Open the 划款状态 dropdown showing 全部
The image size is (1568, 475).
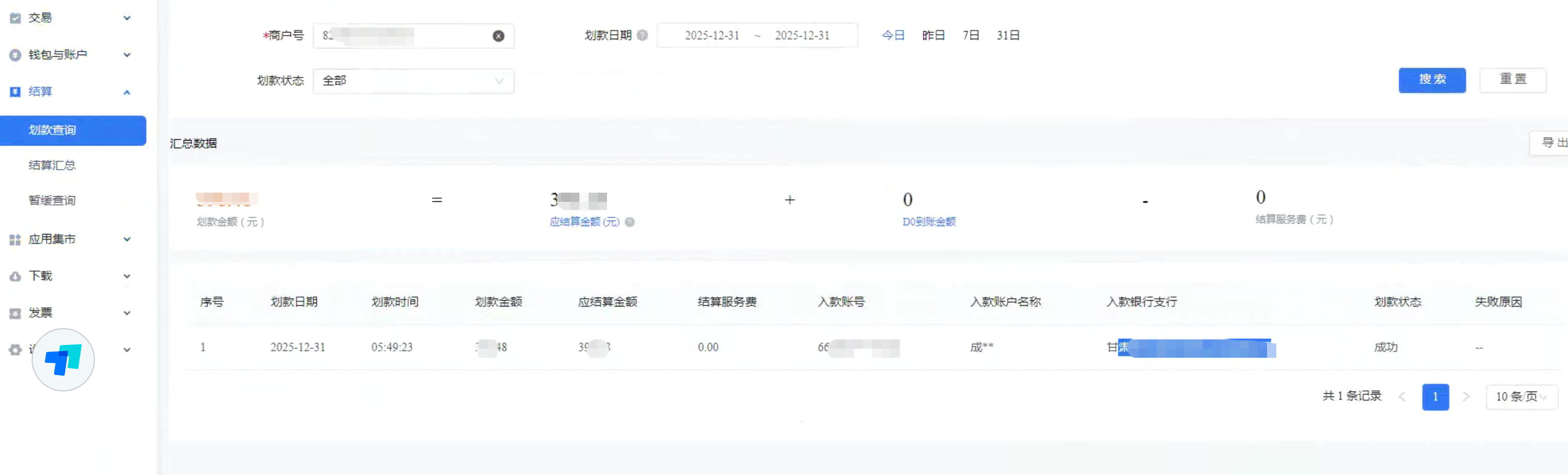tap(414, 81)
